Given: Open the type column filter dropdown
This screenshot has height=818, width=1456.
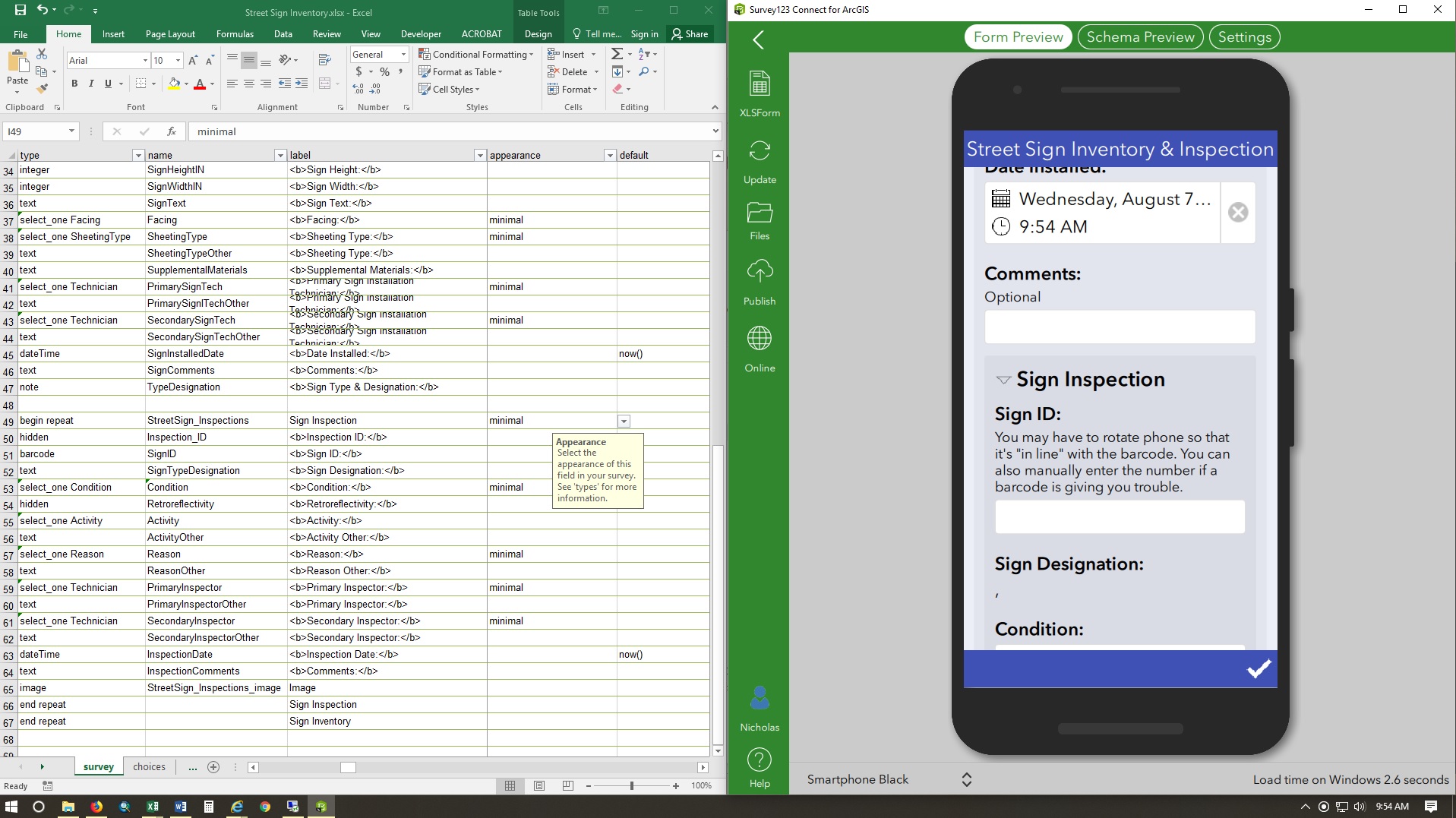Looking at the screenshot, I should 137,155.
